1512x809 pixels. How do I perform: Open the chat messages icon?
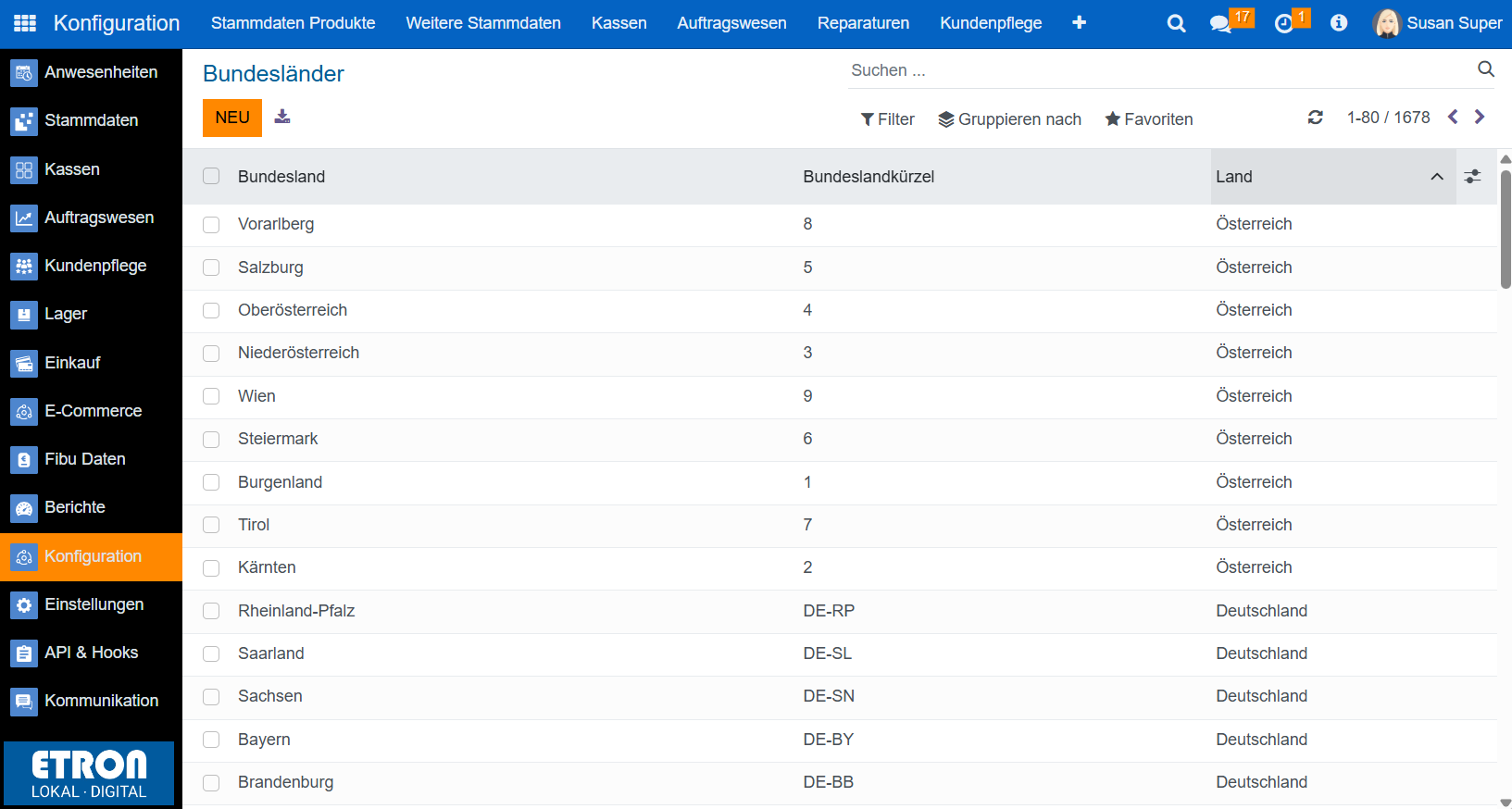[1220, 23]
